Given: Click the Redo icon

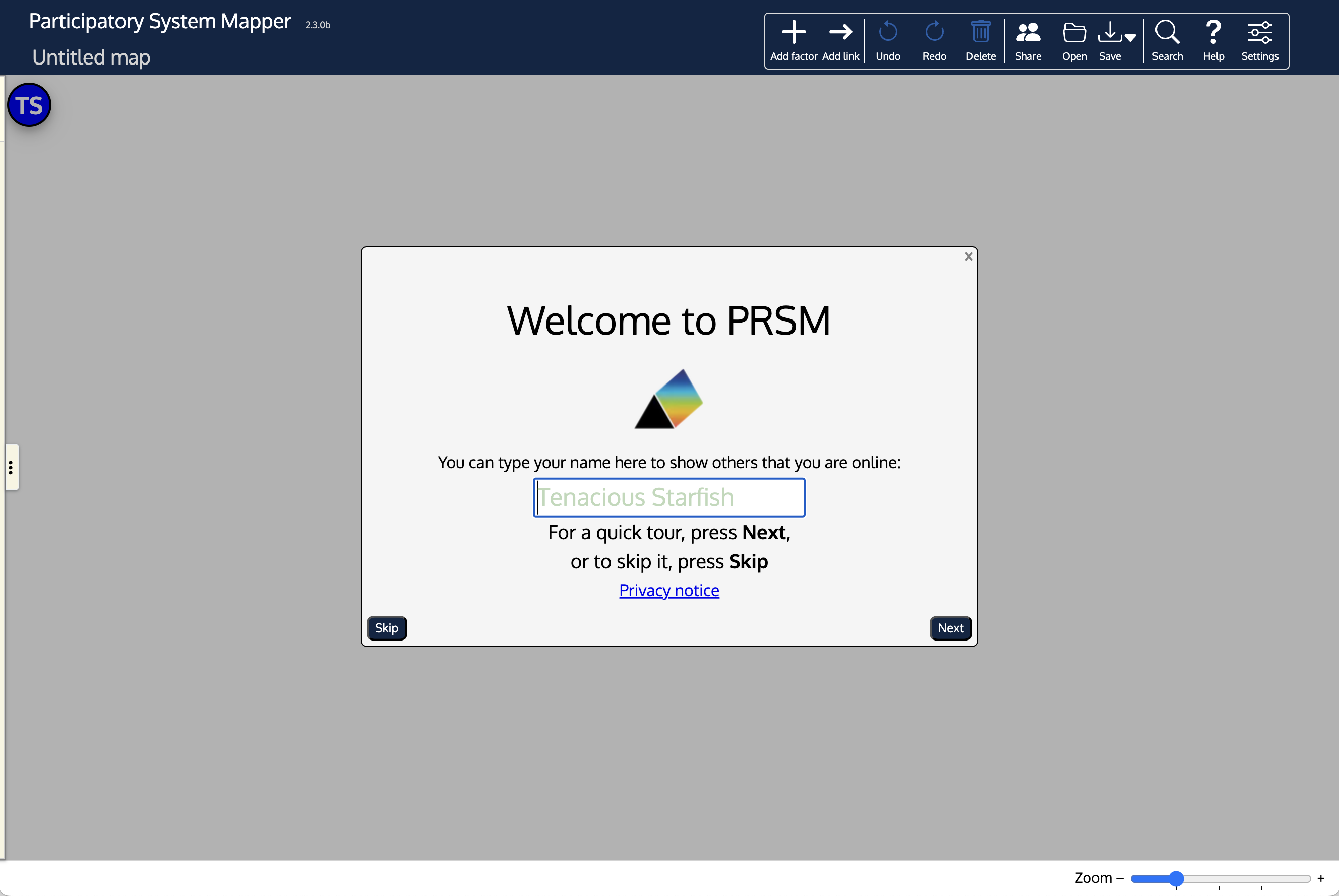Looking at the screenshot, I should [934, 32].
